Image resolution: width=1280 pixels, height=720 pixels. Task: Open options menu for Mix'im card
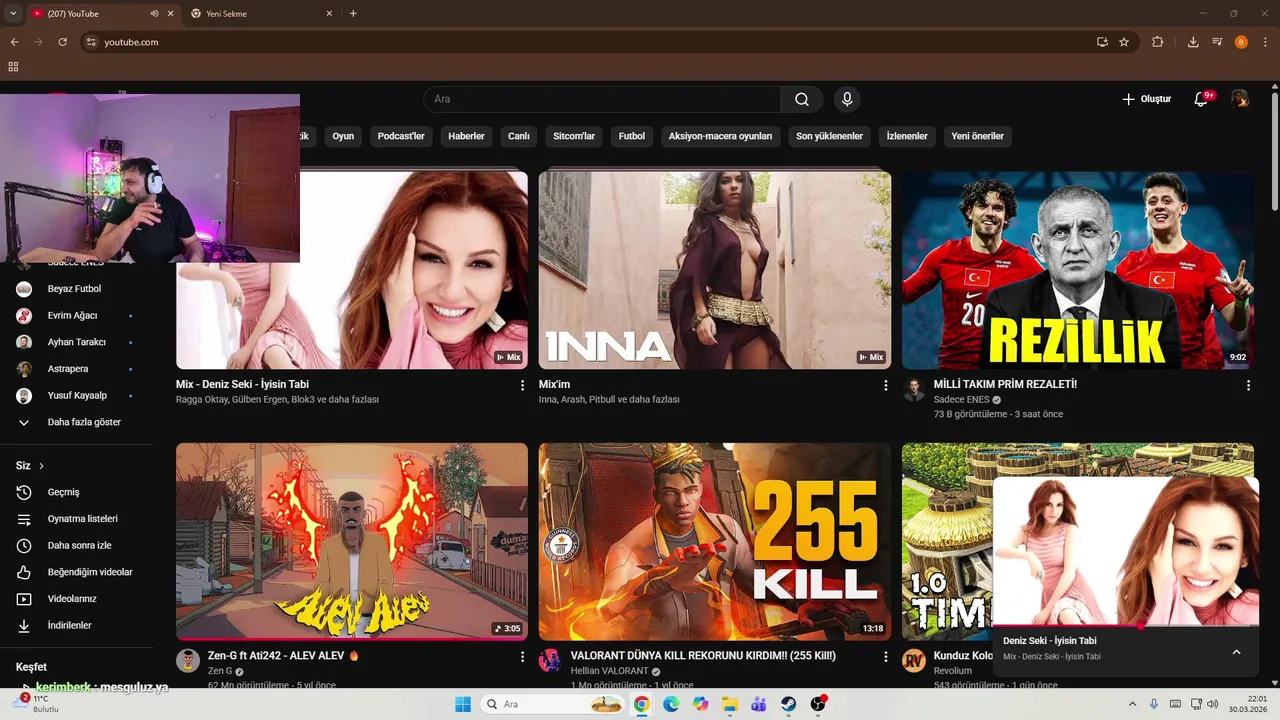coord(885,385)
